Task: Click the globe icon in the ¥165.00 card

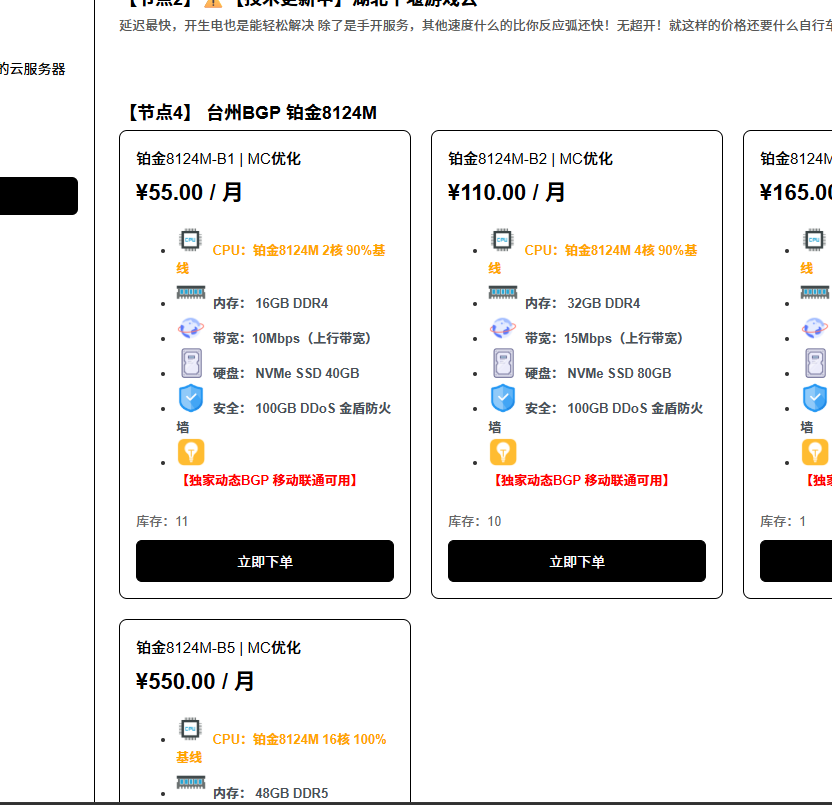Action: 814,328
